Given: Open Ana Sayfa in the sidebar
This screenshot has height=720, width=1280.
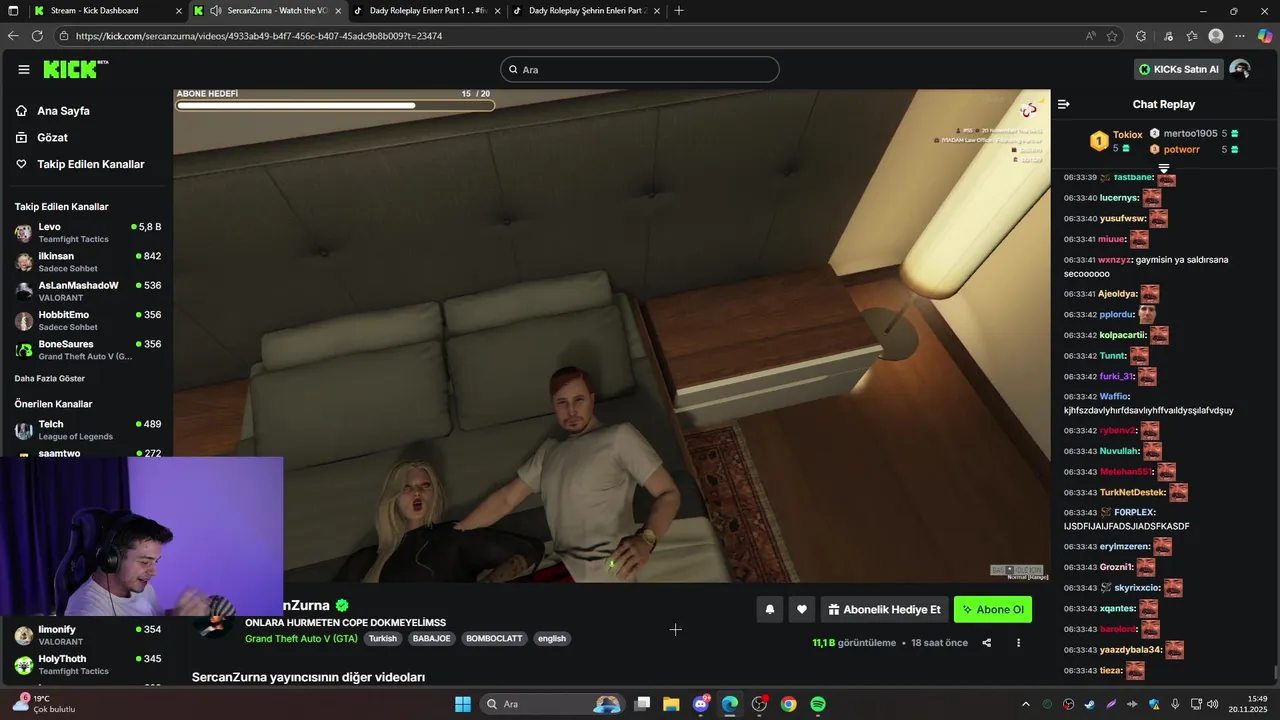Looking at the screenshot, I should click(x=63, y=111).
